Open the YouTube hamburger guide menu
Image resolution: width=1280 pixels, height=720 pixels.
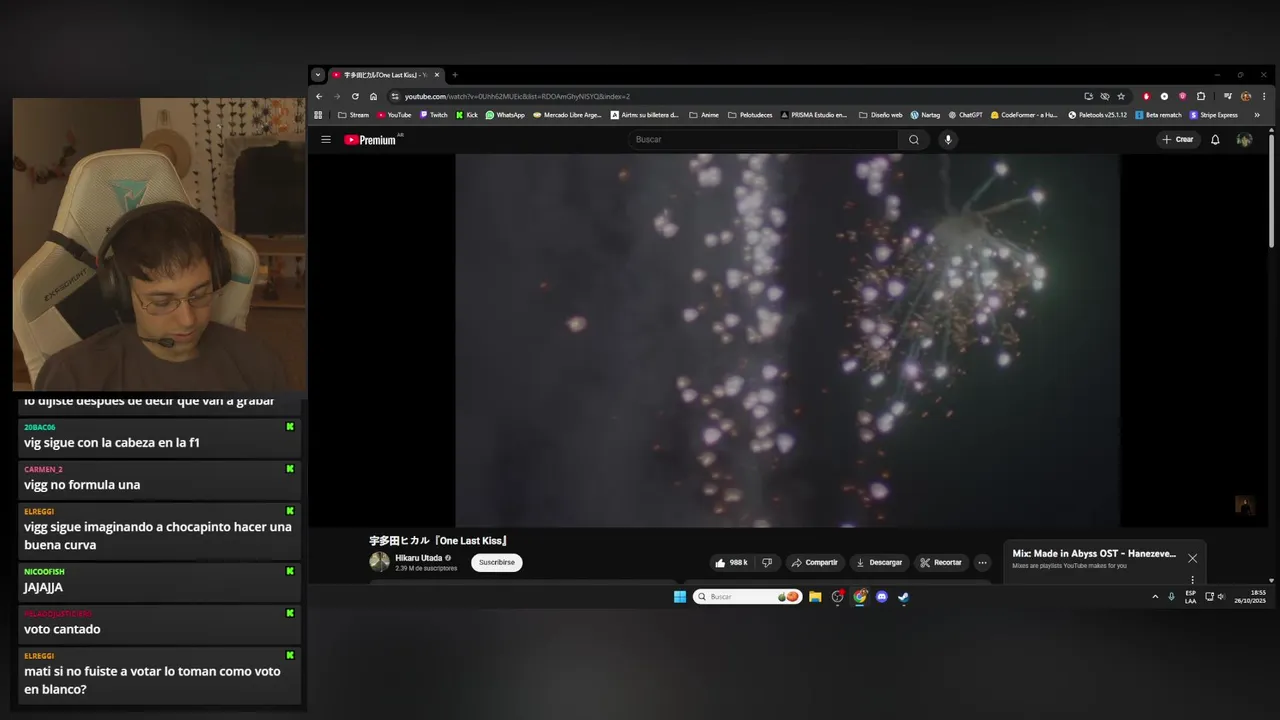(x=325, y=140)
